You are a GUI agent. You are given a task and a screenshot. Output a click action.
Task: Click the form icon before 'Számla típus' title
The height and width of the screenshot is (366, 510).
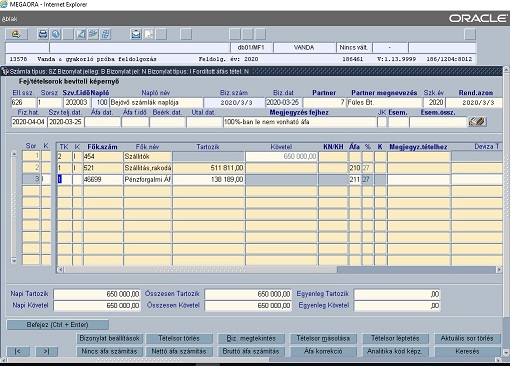tap(5, 71)
